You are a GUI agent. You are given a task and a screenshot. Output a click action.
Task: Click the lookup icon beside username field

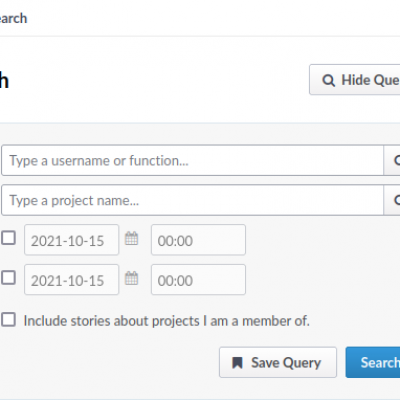[392, 160]
